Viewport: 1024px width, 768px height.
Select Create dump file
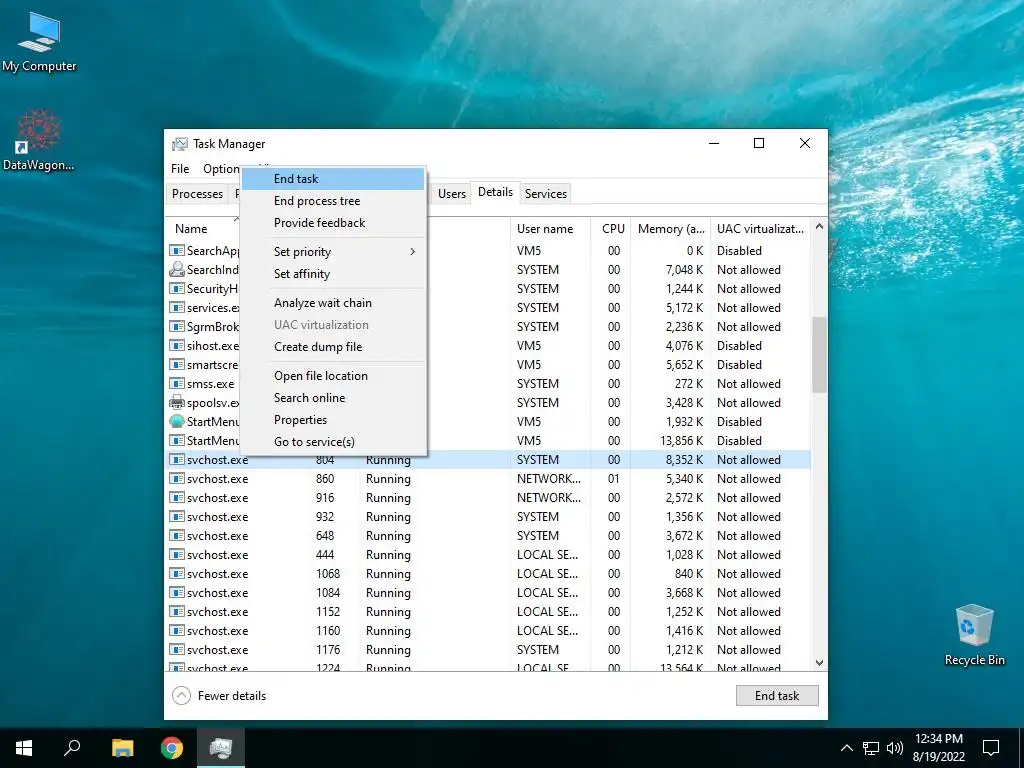coord(333,347)
